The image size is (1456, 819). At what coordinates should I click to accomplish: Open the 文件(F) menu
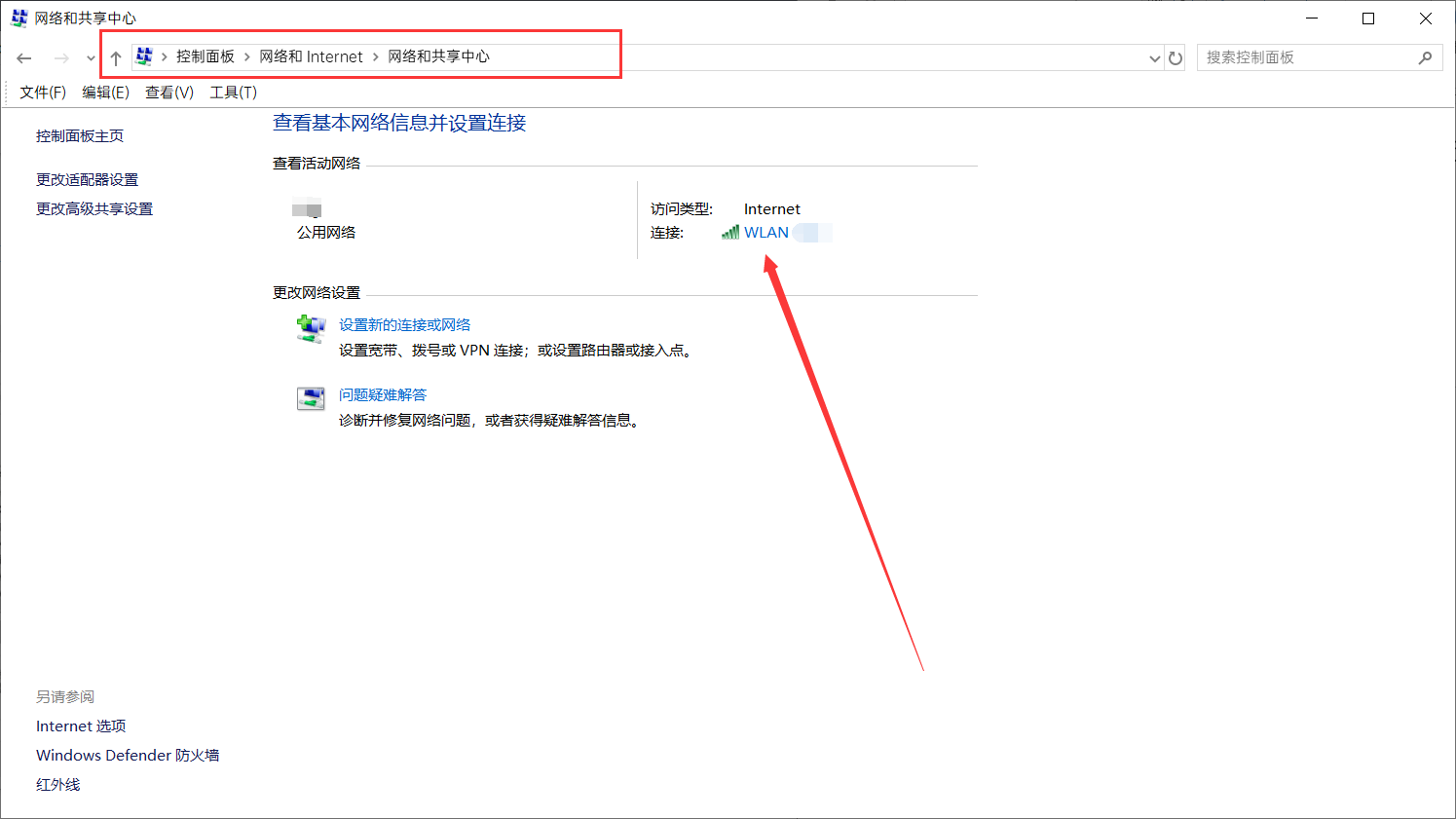tap(43, 93)
